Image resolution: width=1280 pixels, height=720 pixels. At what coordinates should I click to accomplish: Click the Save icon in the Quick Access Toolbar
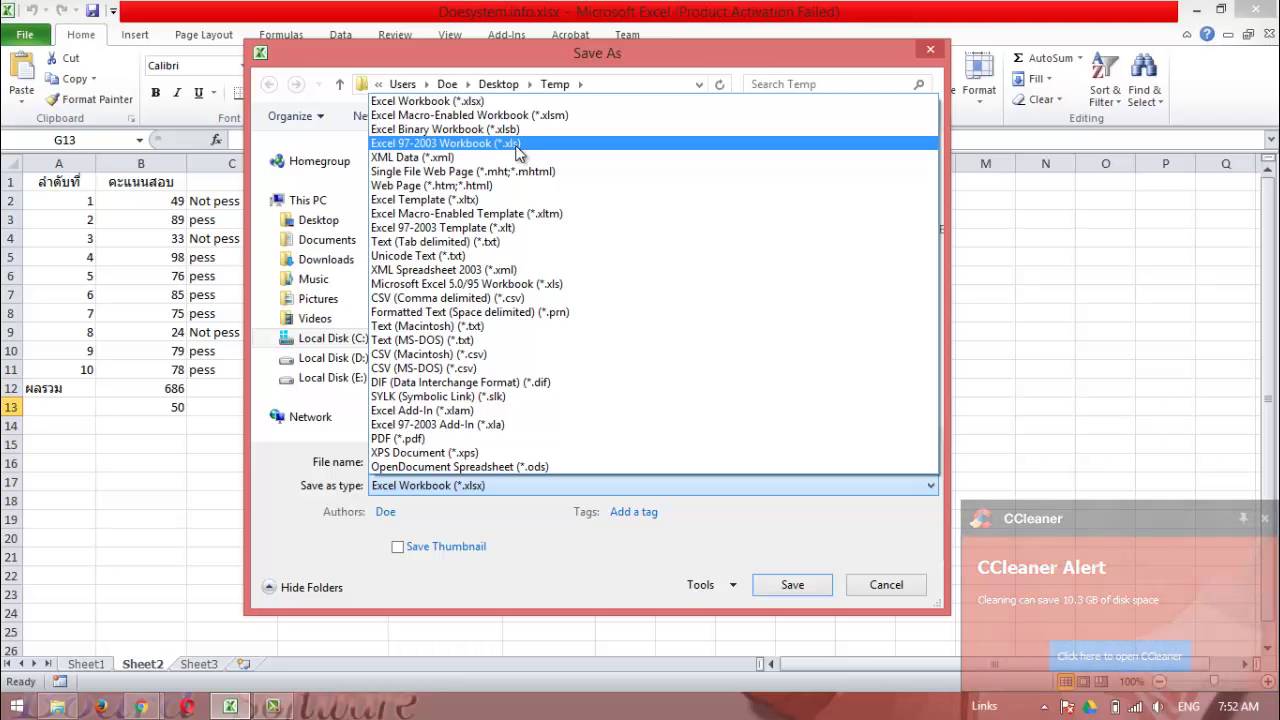click(92, 11)
